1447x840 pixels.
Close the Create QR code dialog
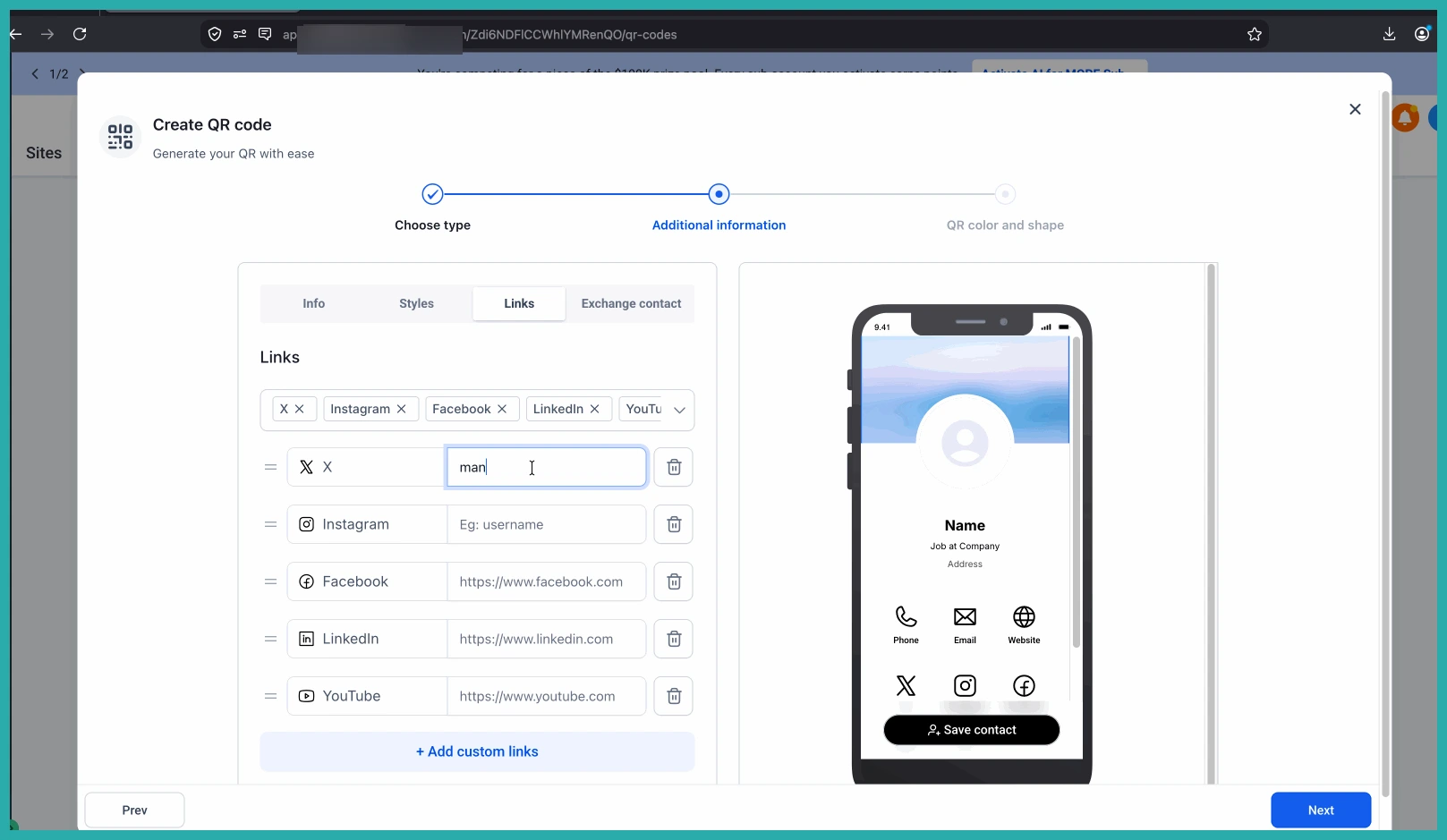point(1355,109)
